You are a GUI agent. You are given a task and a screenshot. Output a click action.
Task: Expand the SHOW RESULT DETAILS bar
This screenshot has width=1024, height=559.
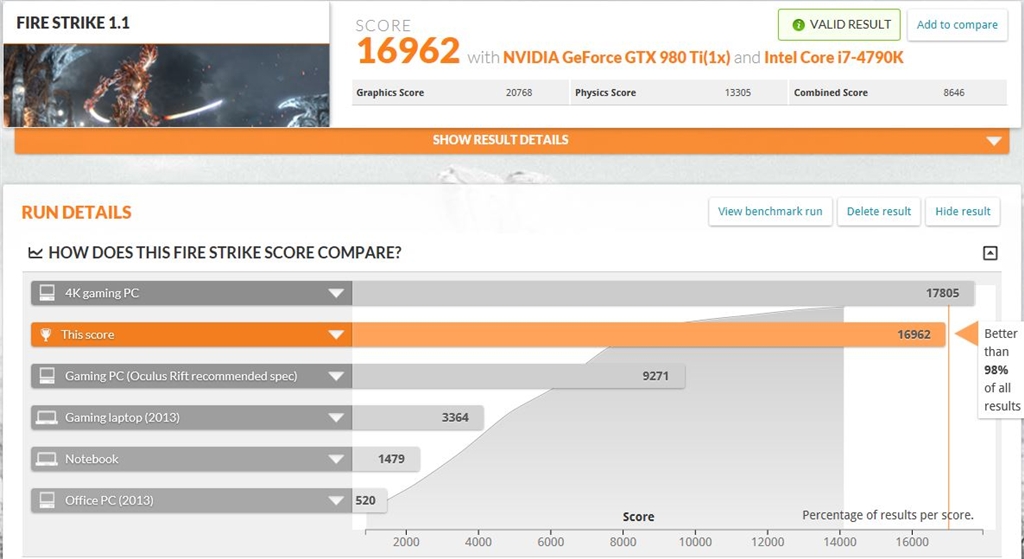click(512, 140)
